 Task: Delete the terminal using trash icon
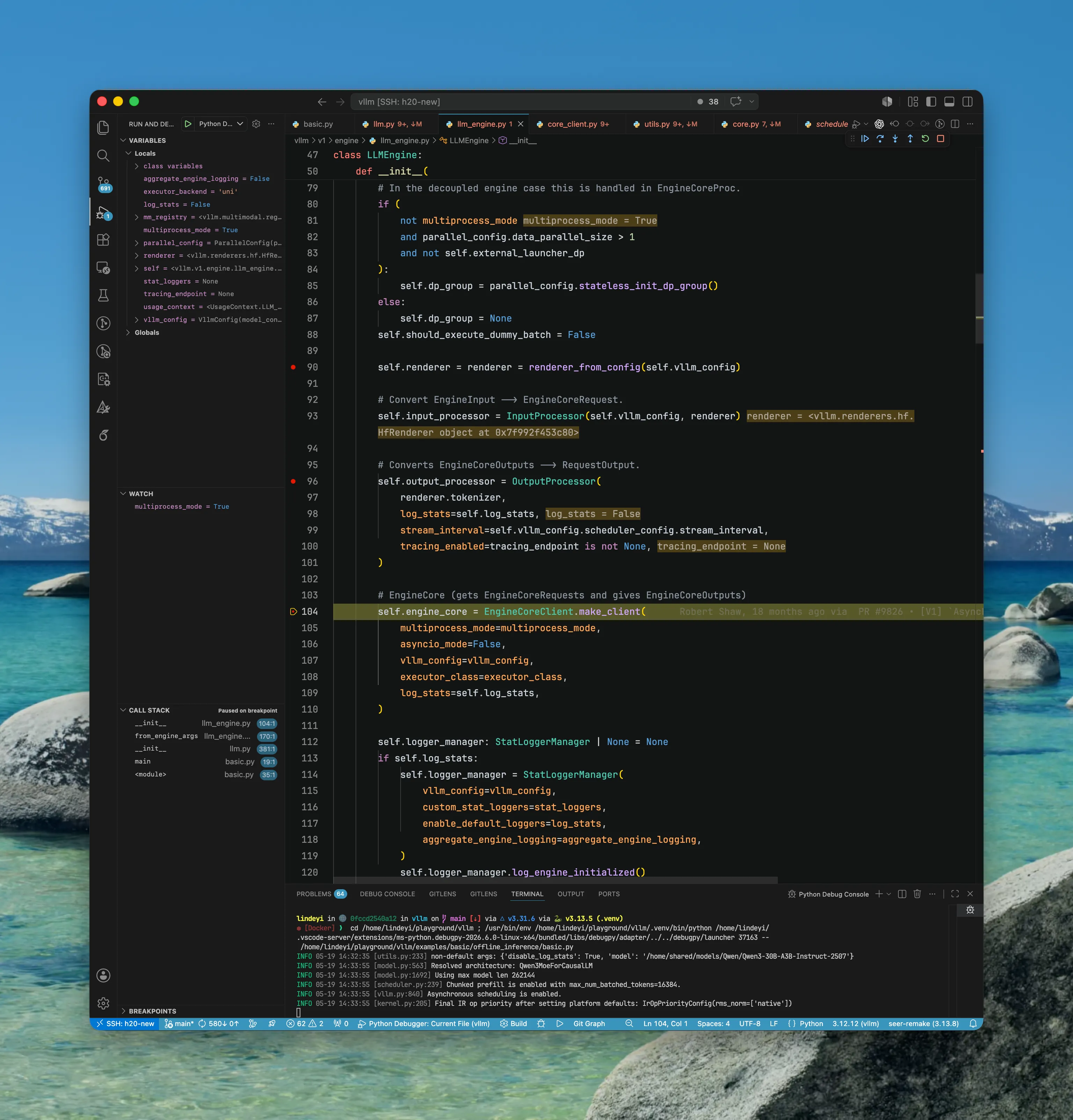(x=917, y=894)
